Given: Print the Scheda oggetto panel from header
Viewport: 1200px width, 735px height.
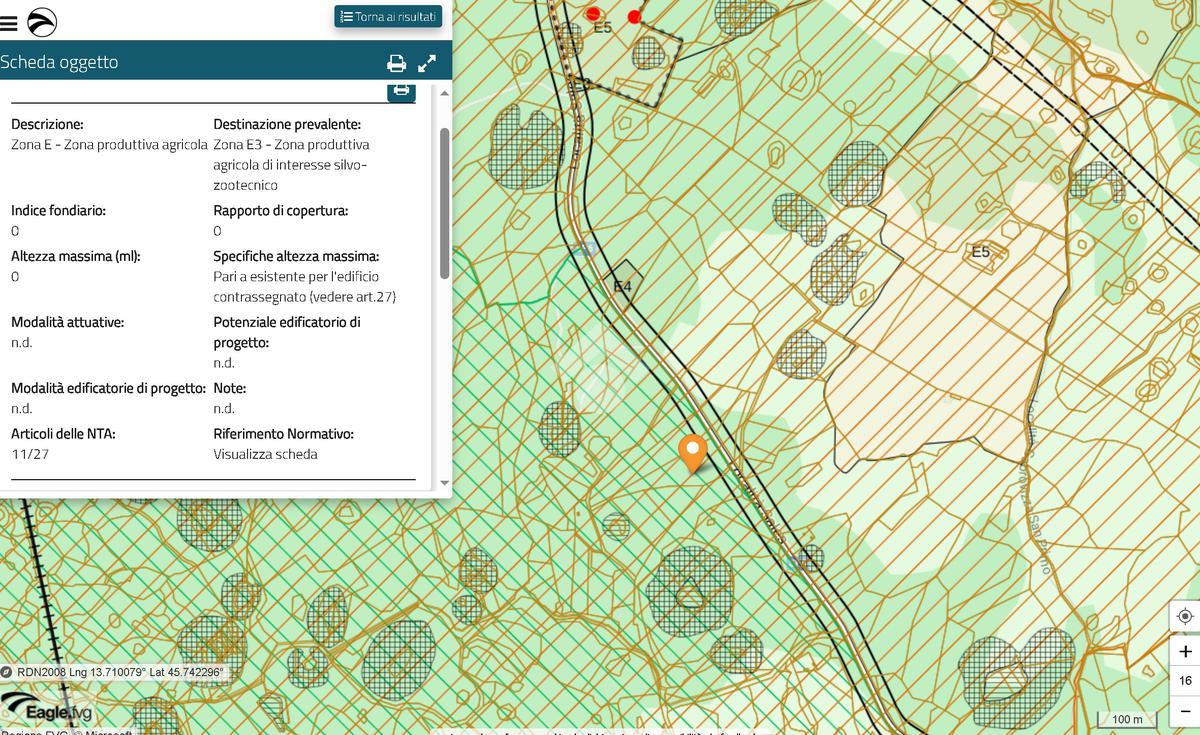Looking at the screenshot, I should (x=396, y=63).
